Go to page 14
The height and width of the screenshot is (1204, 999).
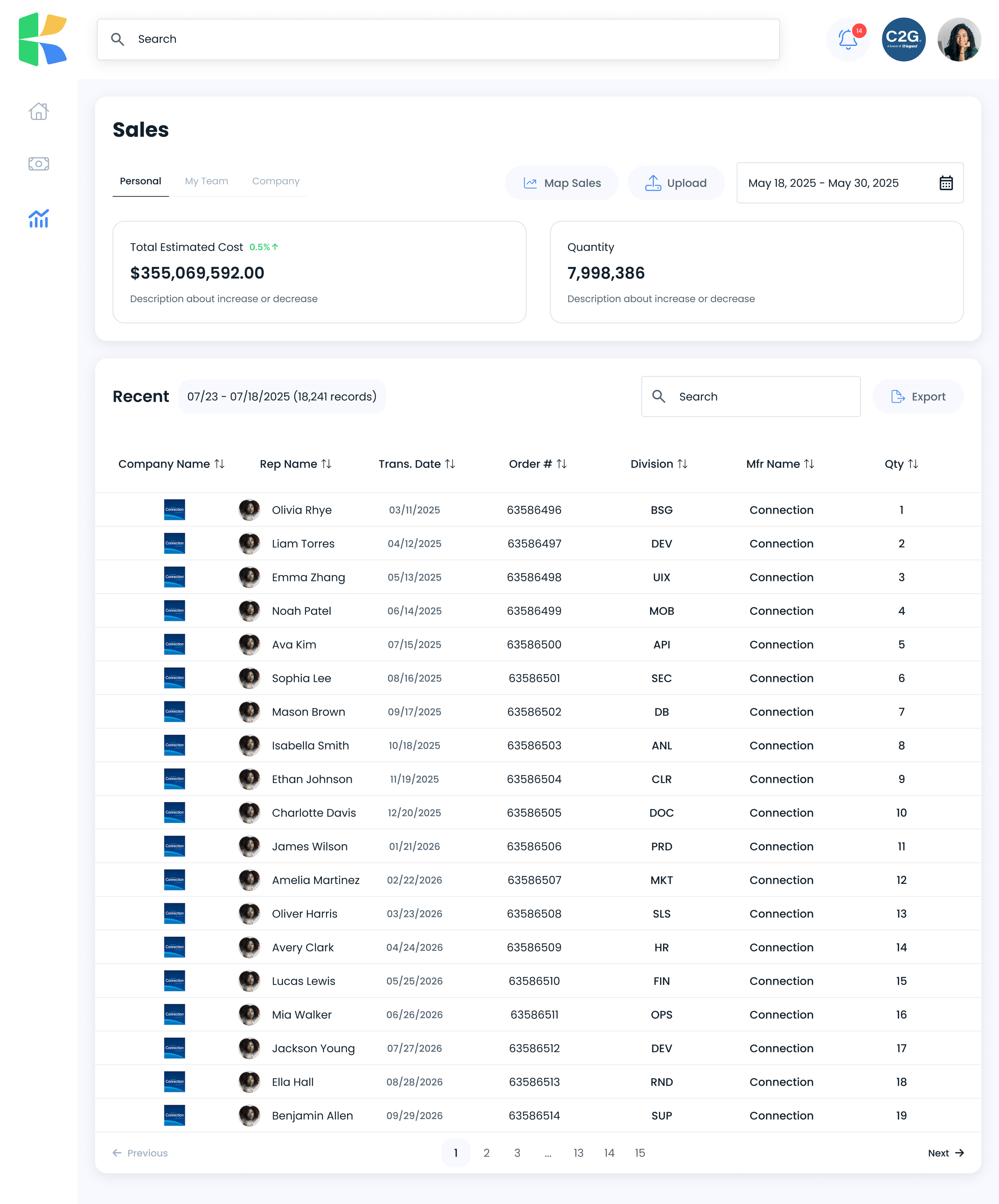coord(609,1152)
